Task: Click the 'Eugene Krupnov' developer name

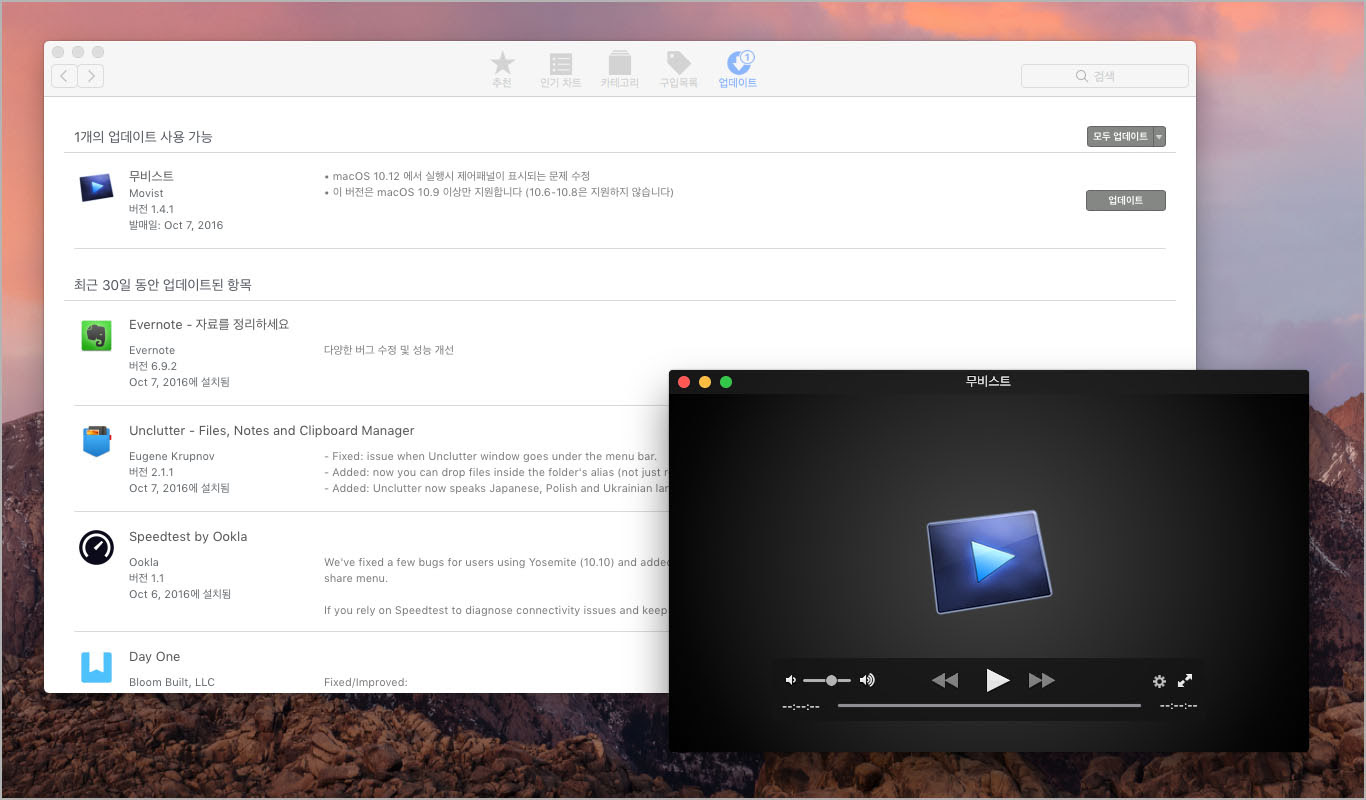Action: [x=172, y=456]
